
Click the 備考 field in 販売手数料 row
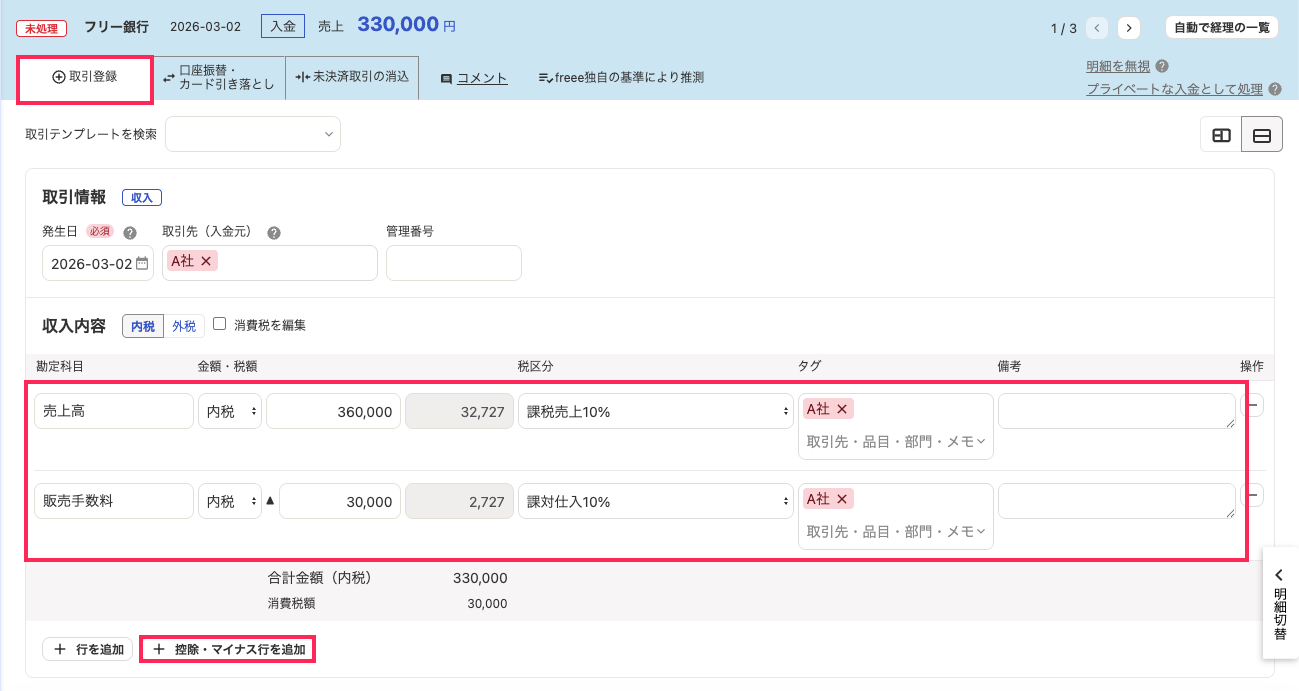coord(1117,501)
